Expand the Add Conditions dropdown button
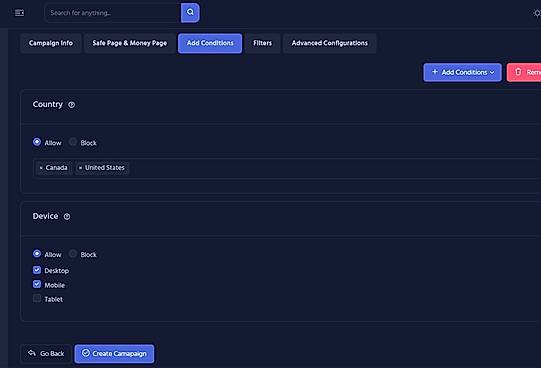The width and height of the screenshot is (541, 368). 462,72
